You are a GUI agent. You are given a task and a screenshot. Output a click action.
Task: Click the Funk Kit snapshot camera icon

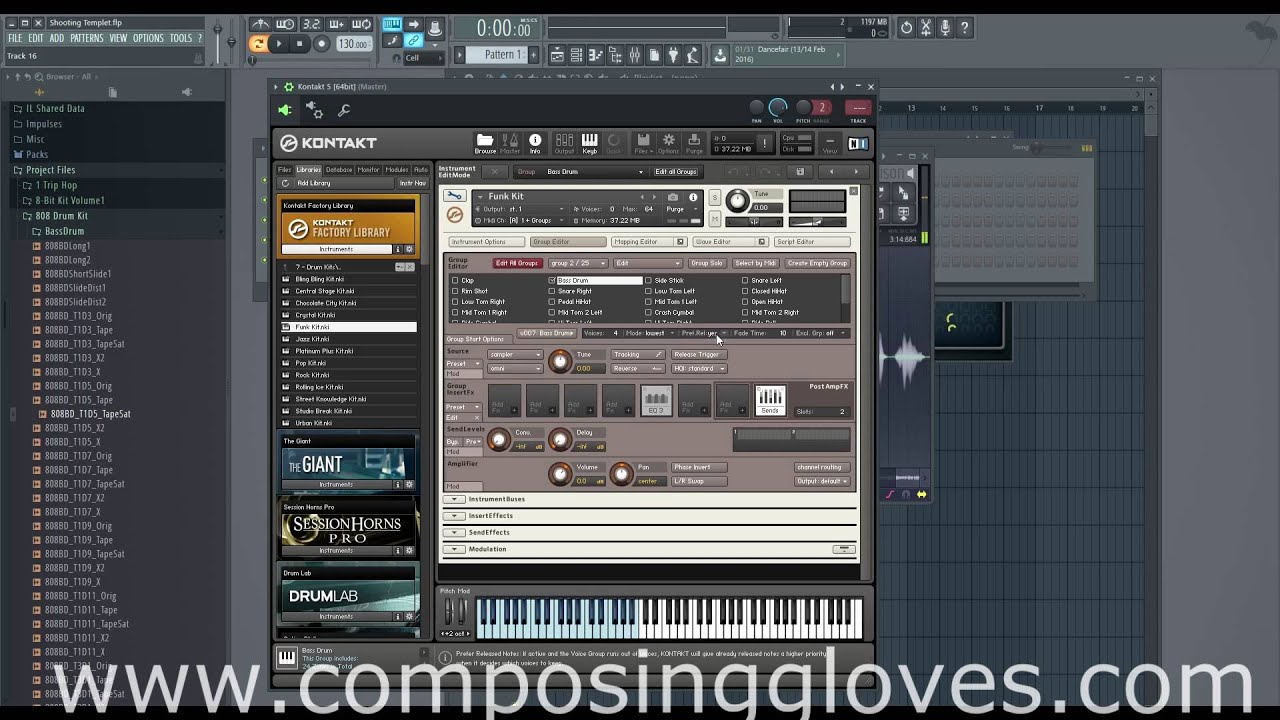point(673,197)
